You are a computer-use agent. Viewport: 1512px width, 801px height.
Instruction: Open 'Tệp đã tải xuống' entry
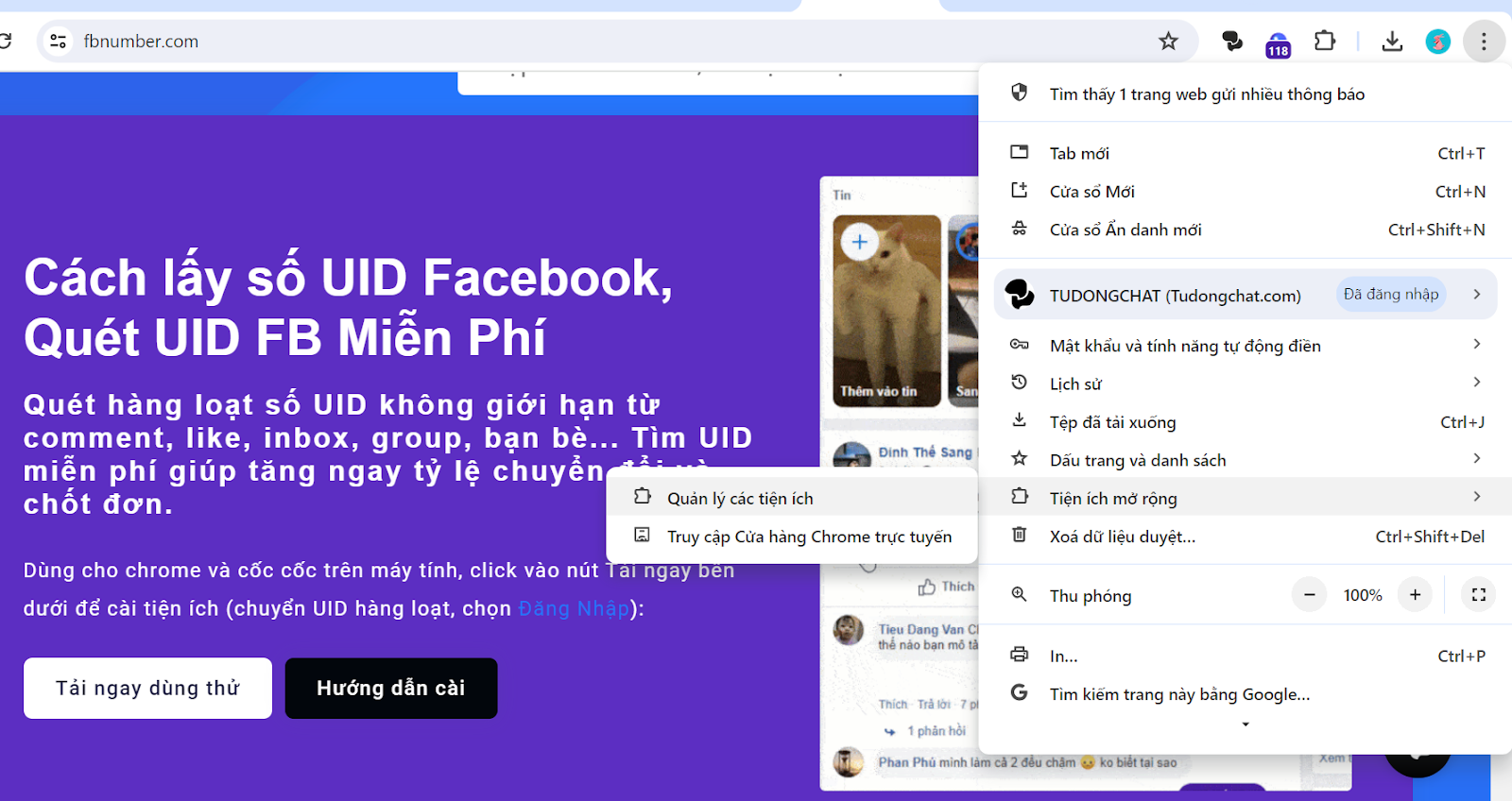pyautogui.click(x=1246, y=422)
